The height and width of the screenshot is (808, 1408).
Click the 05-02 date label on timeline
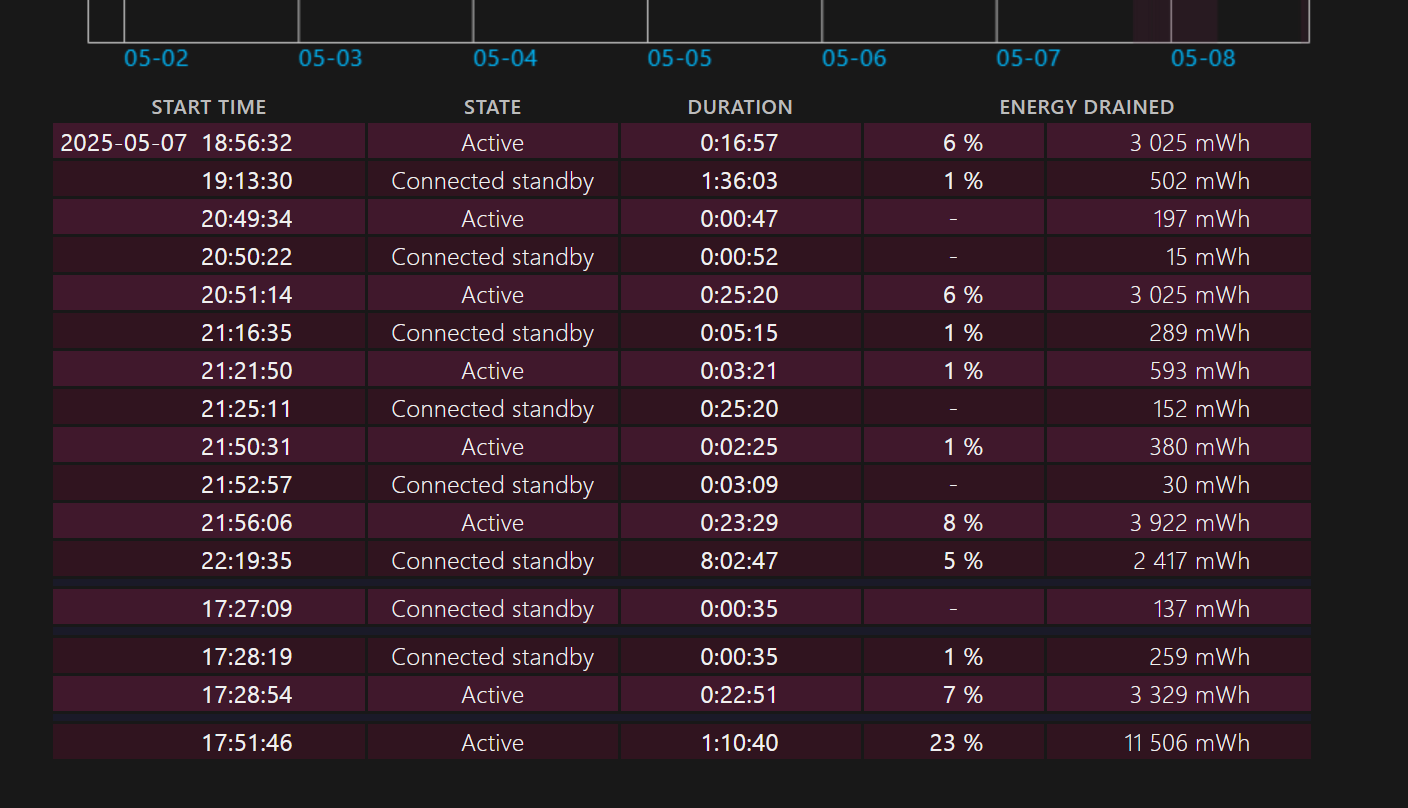click(x=156, y=58)
